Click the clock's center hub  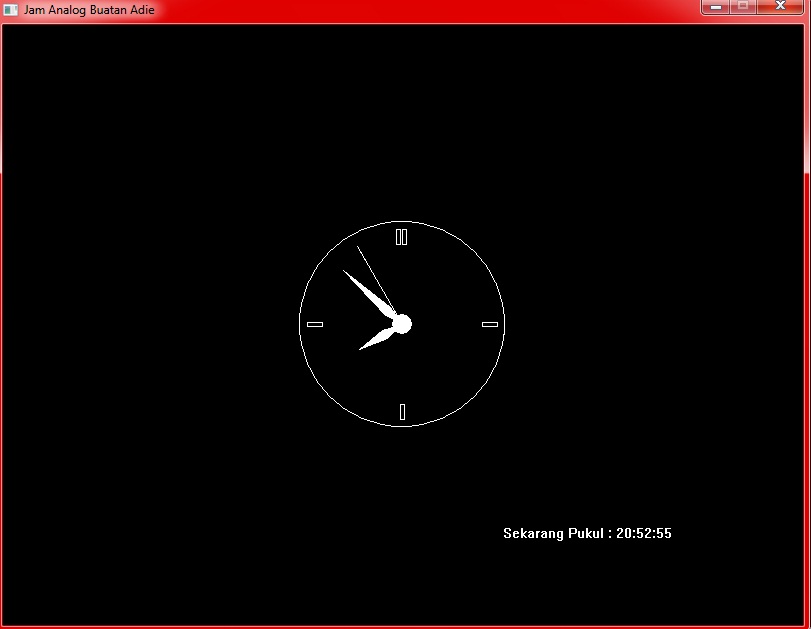pos(401,323)
